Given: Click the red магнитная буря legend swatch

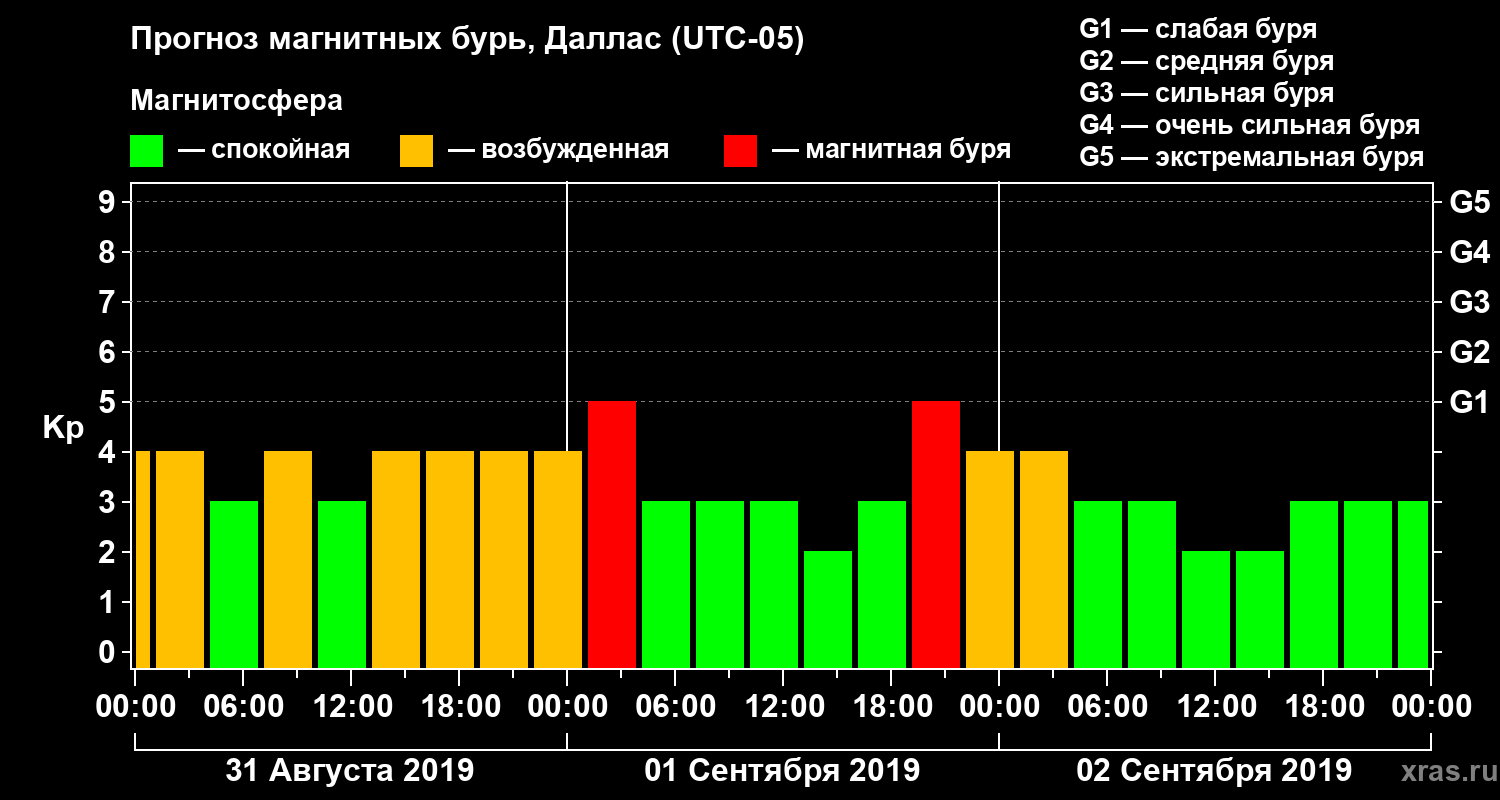Looking at the screenshot, I should click(741, 151).
